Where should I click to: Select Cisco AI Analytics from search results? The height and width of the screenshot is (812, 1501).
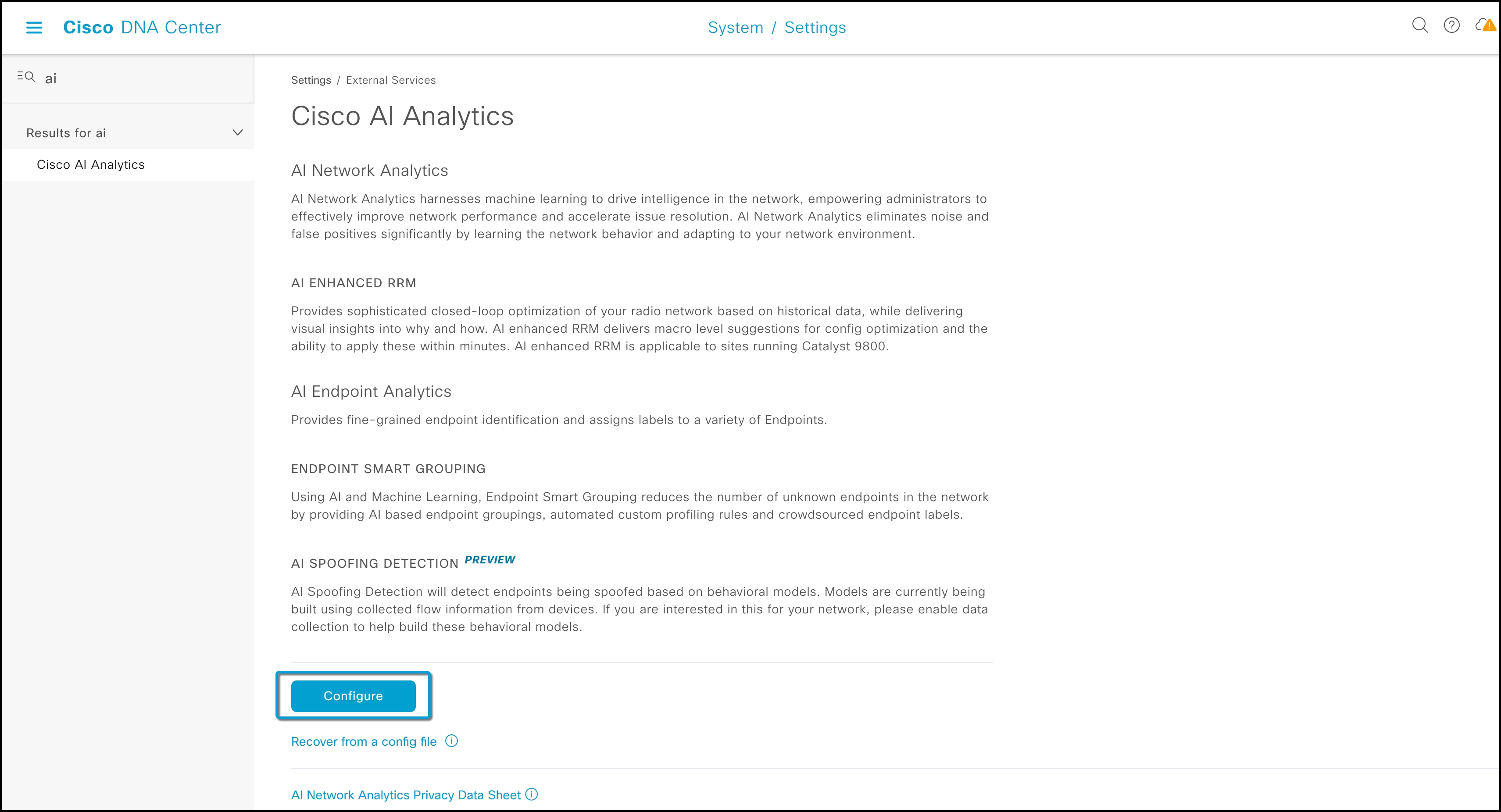click(x=90, y=164)
